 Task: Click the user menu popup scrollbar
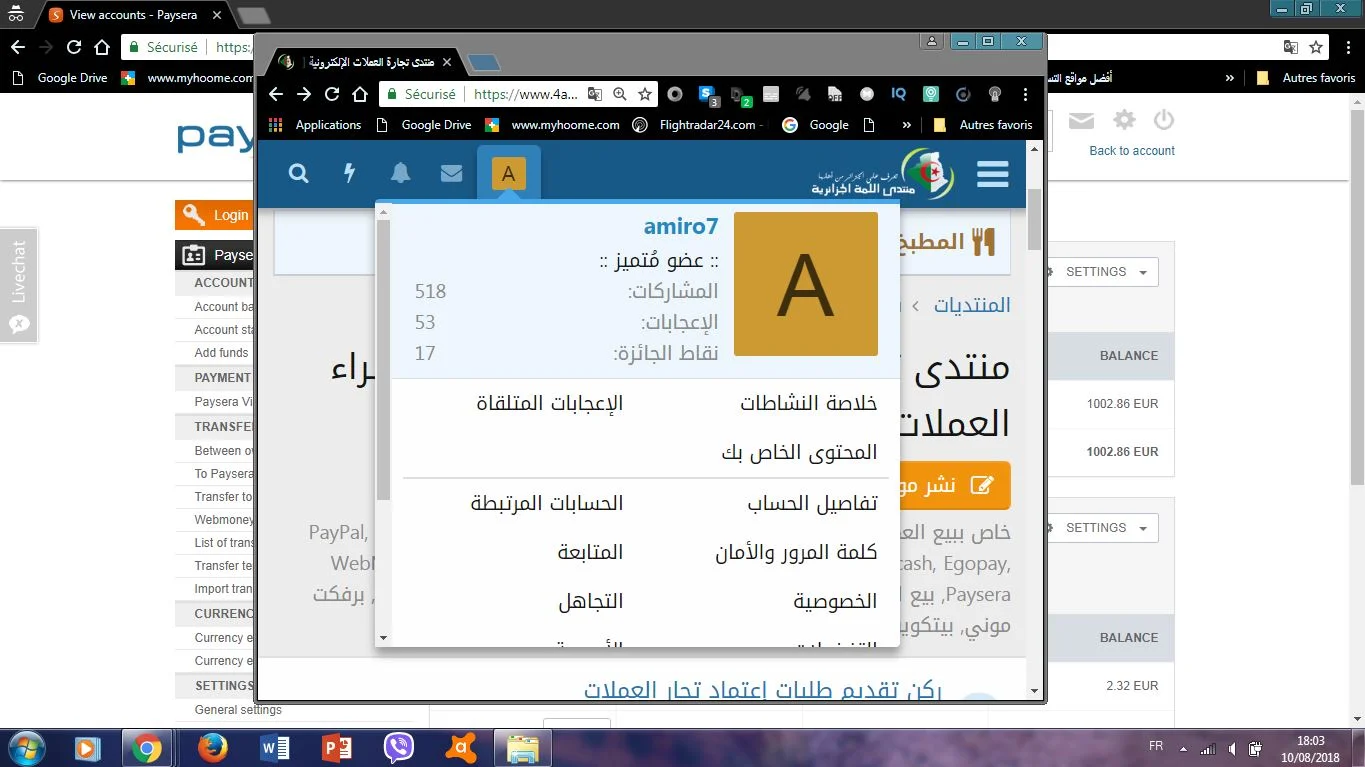383,360
